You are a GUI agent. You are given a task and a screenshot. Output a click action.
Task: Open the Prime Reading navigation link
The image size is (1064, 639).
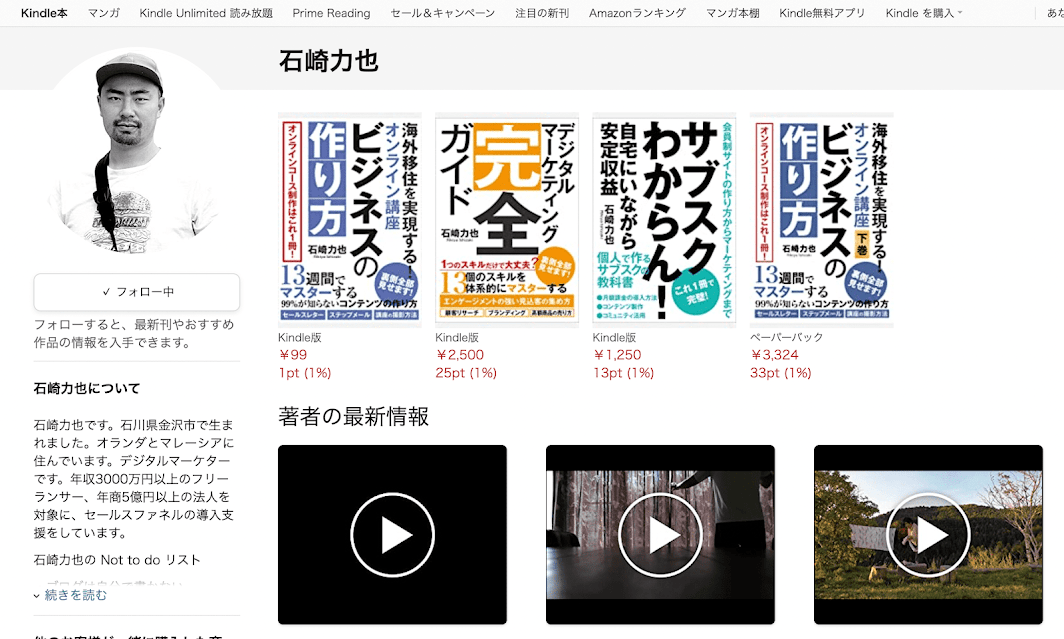(331, 13)
